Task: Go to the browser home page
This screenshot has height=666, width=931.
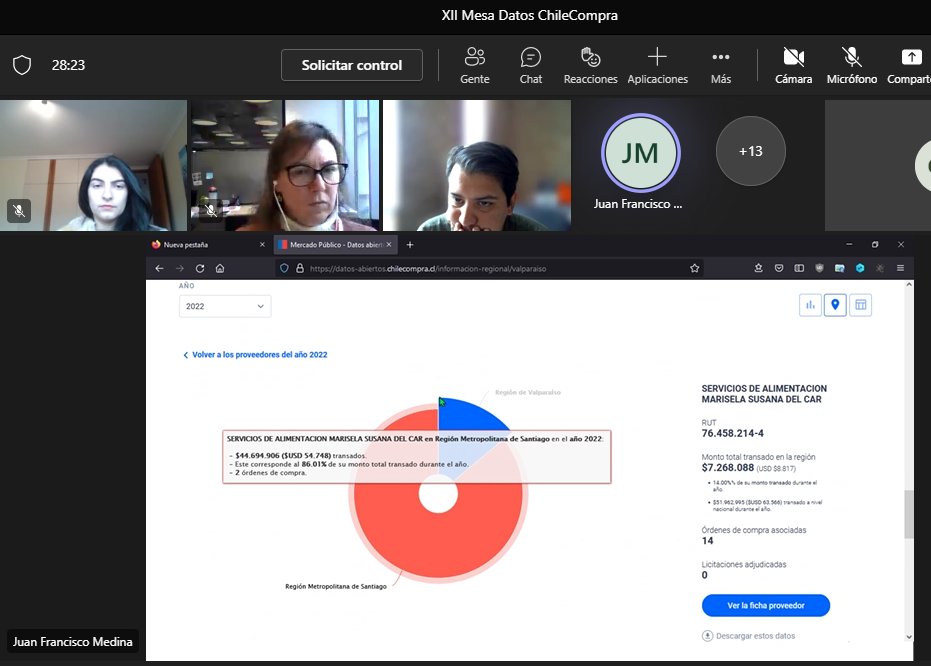Action: click(x=220, y=268)
